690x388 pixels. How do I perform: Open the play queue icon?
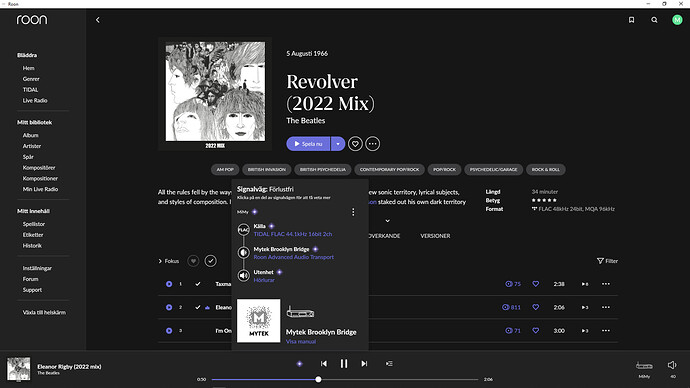[x=389, y=364]
